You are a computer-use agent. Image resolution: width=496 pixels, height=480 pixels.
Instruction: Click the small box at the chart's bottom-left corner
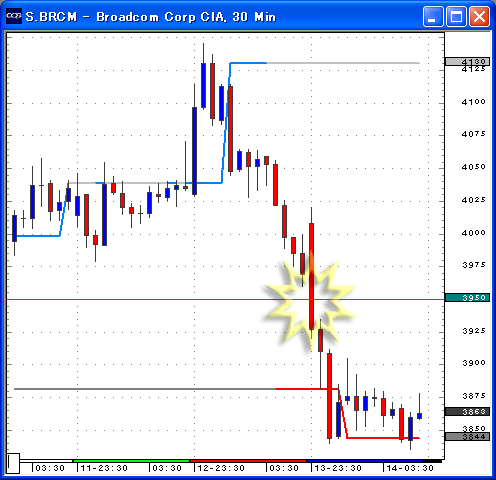(13, 463)
